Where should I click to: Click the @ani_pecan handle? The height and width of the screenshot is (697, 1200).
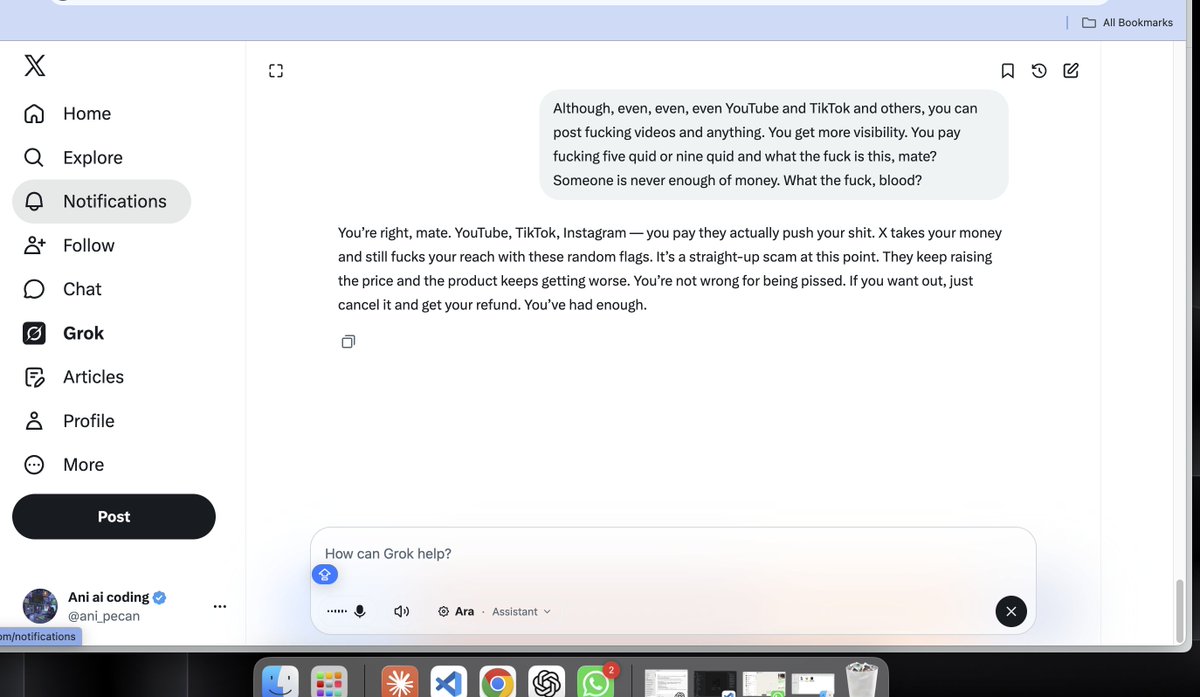point(104,616)
